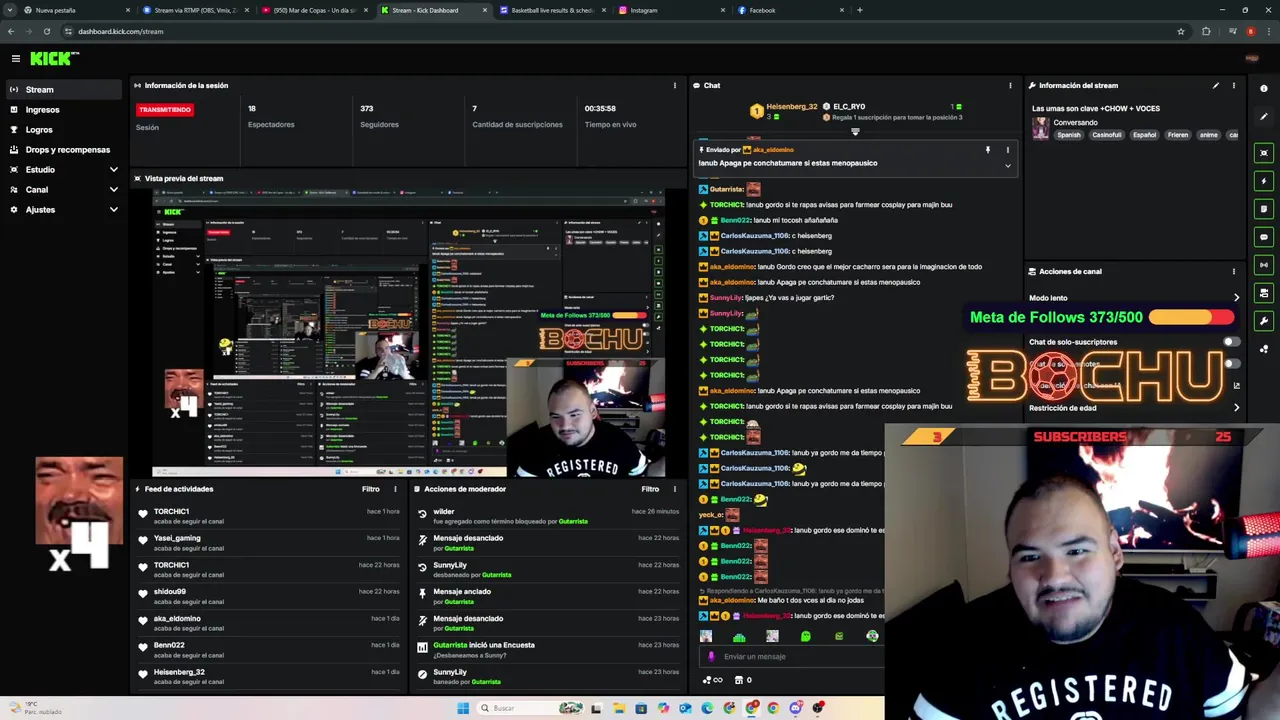Screen dimensions: 1280x720
Task: Open Restricción de edad settings arrow
Action: point(1236,408)
